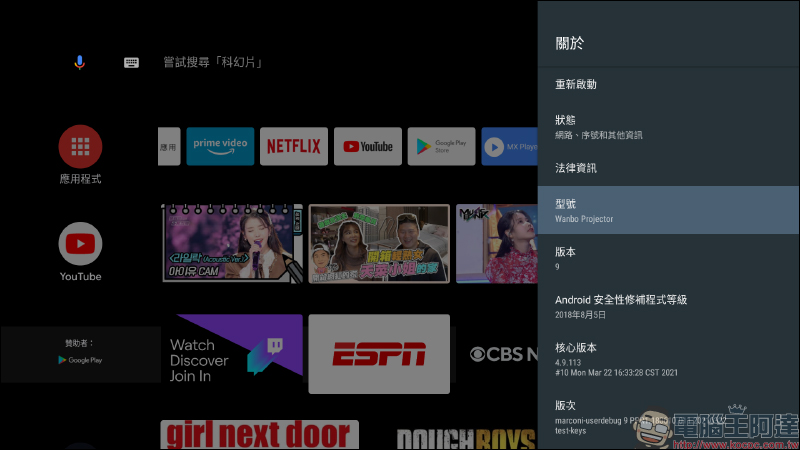The height and width of the screenshot is (450, 800).
Task: Launch the MX Player app tile
Action: (x=510, y=146)
